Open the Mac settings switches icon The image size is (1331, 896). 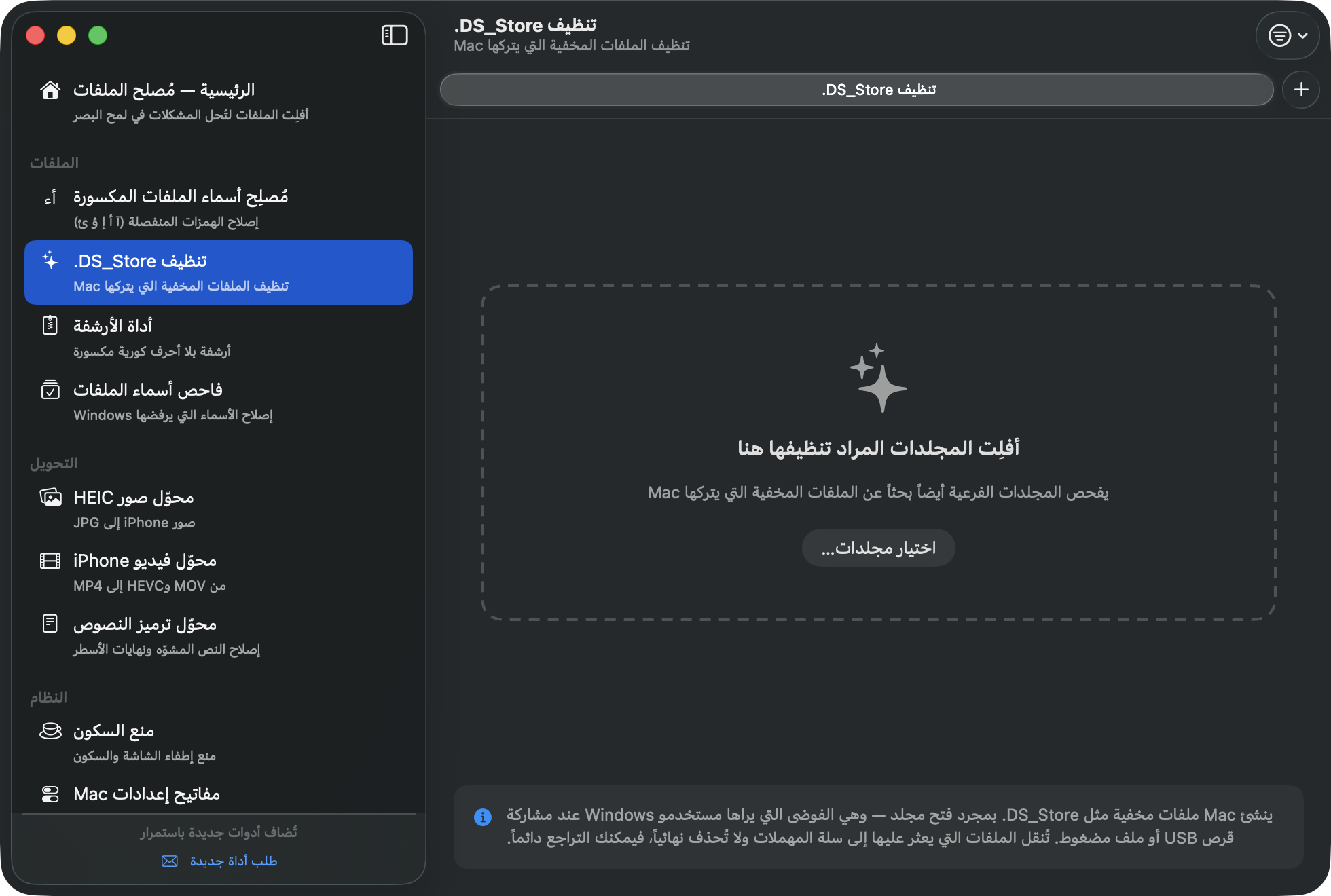pos(50,794)
